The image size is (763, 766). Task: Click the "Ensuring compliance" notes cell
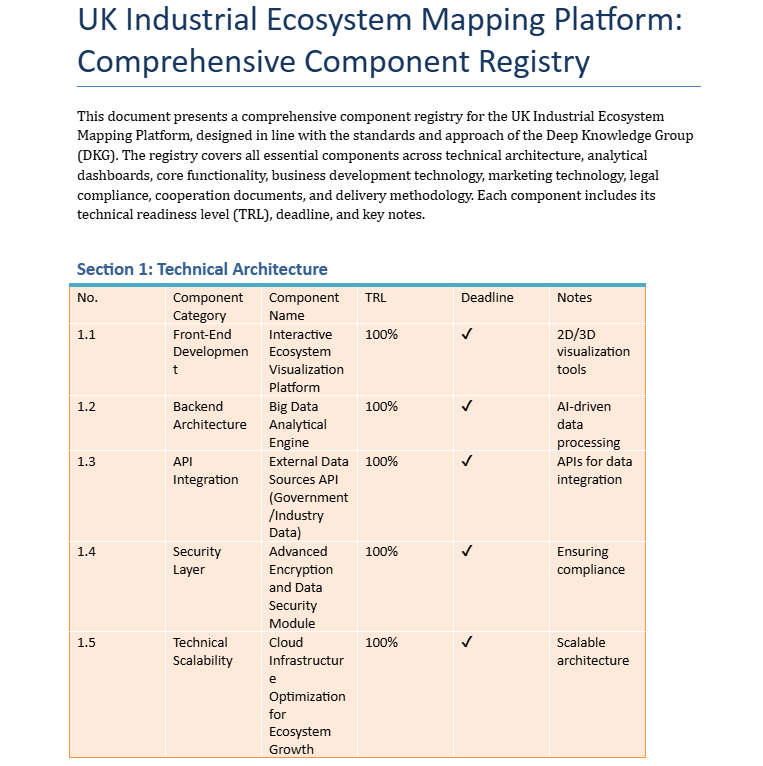[x=590, y=561]
